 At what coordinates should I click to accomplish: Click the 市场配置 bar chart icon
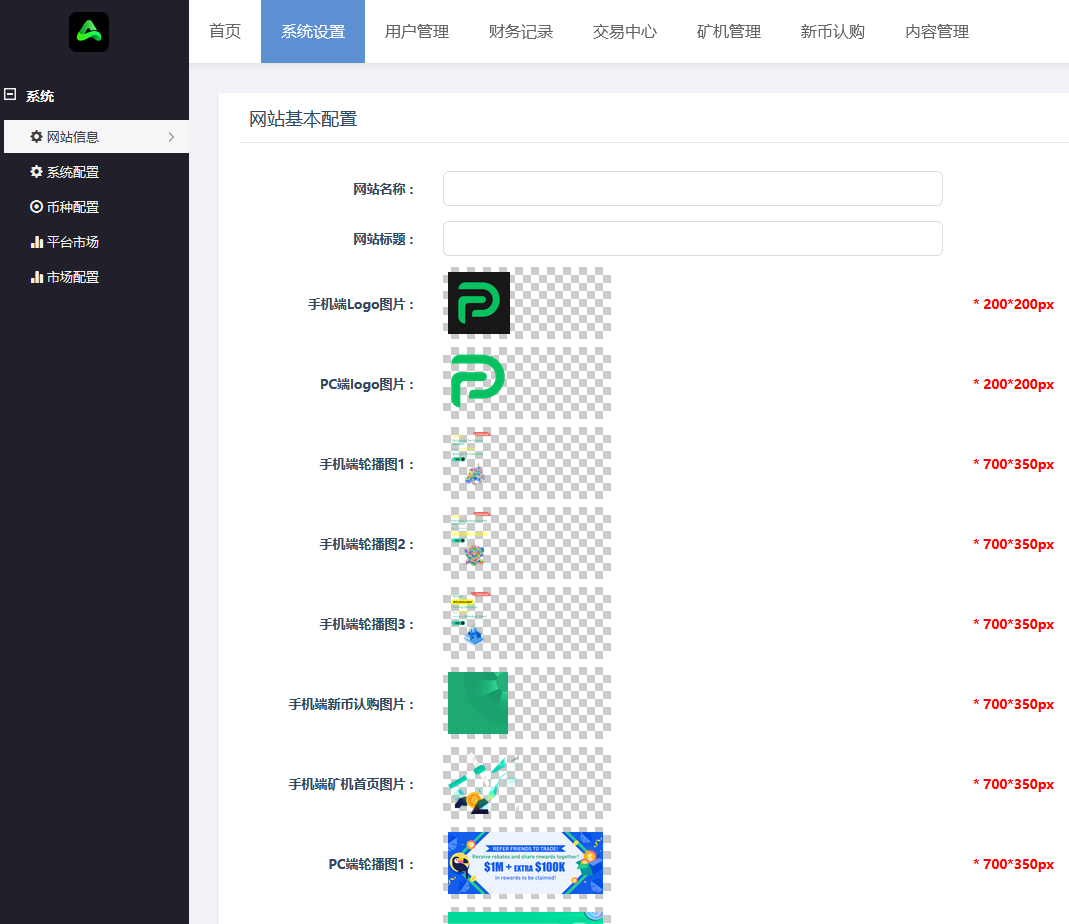pyautogui.click(x=35, y=276)
